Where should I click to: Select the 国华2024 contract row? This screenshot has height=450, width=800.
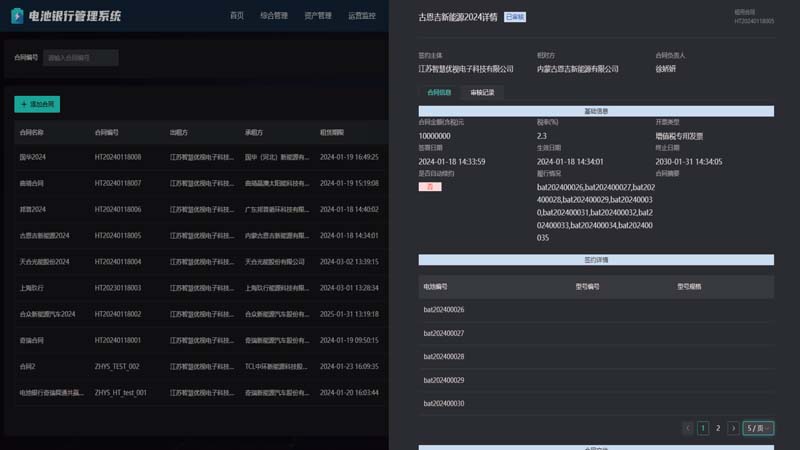(x=190, y=157)
